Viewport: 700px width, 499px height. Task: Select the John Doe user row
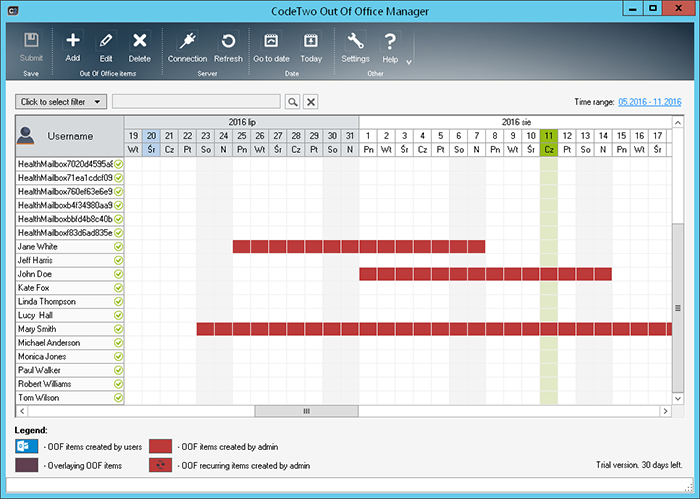tap(70, 274)
